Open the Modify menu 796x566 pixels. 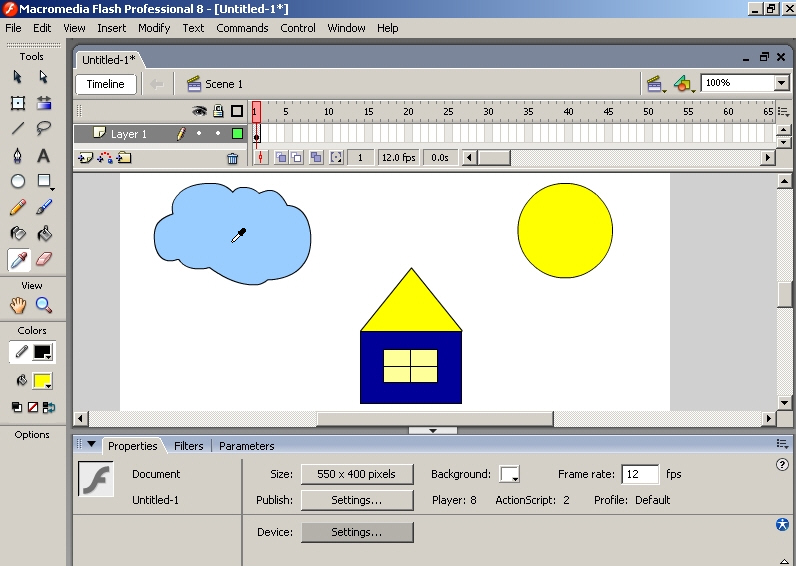[154, 28]
